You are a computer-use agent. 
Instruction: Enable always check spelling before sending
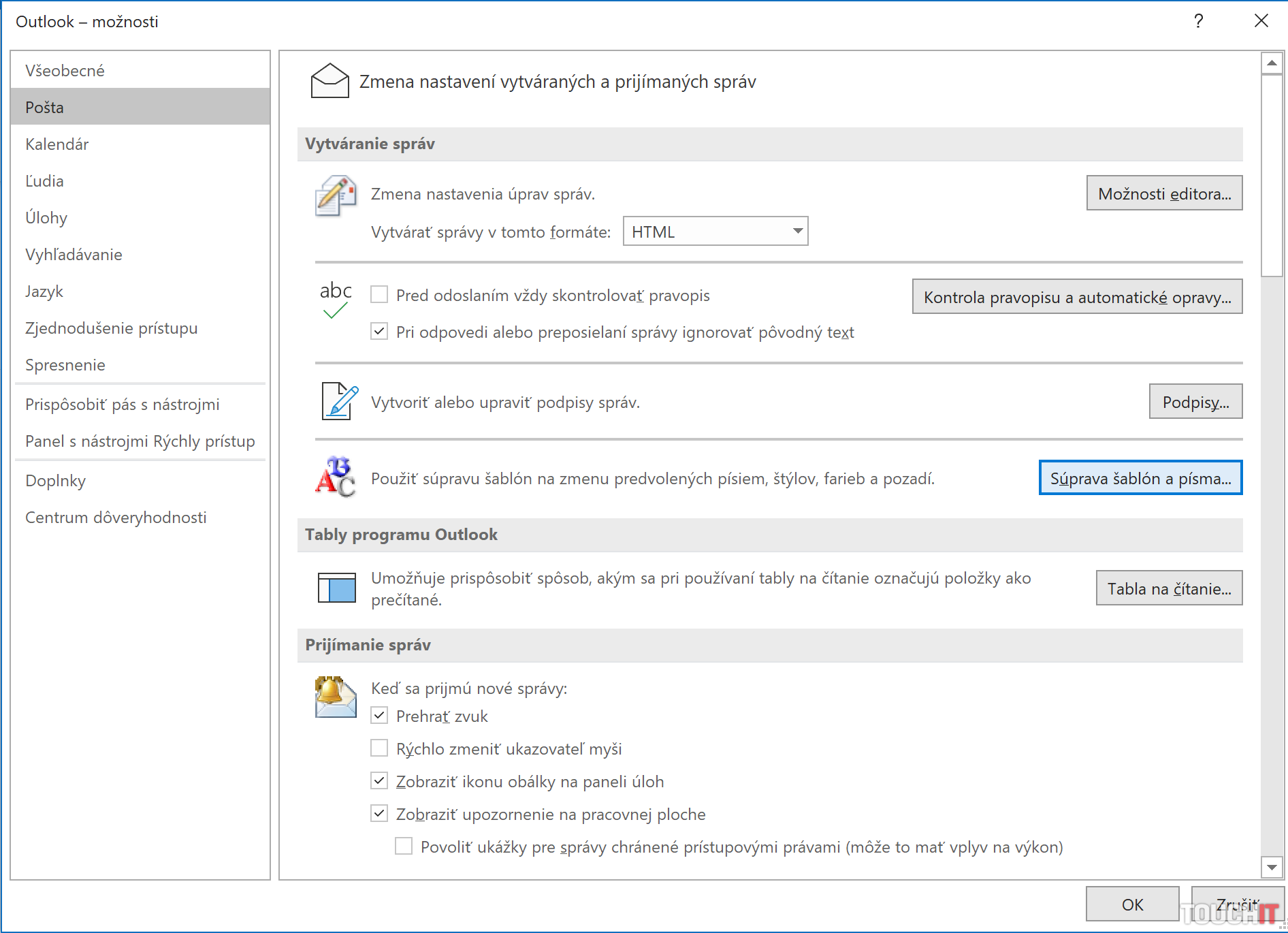379,295
